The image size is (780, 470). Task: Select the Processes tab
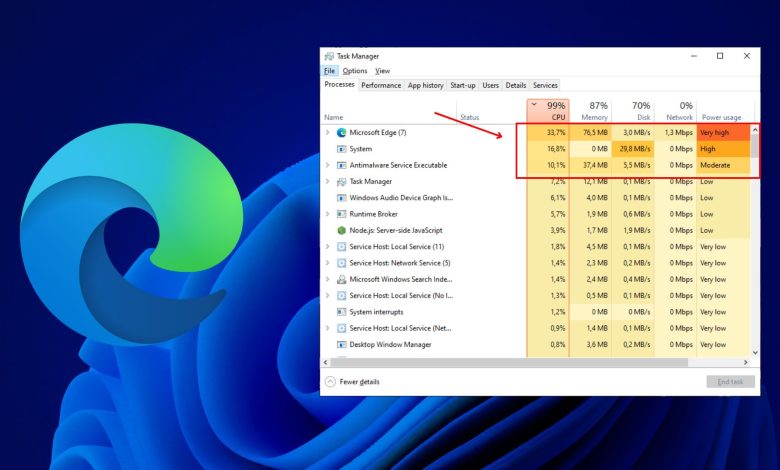(339, 85)
